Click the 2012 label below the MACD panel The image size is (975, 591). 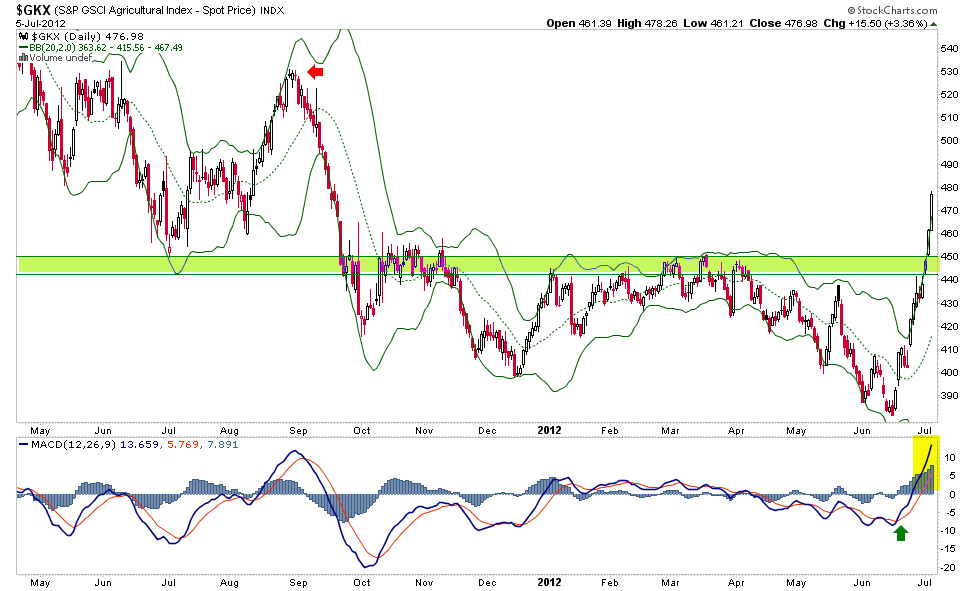point(550,583)
